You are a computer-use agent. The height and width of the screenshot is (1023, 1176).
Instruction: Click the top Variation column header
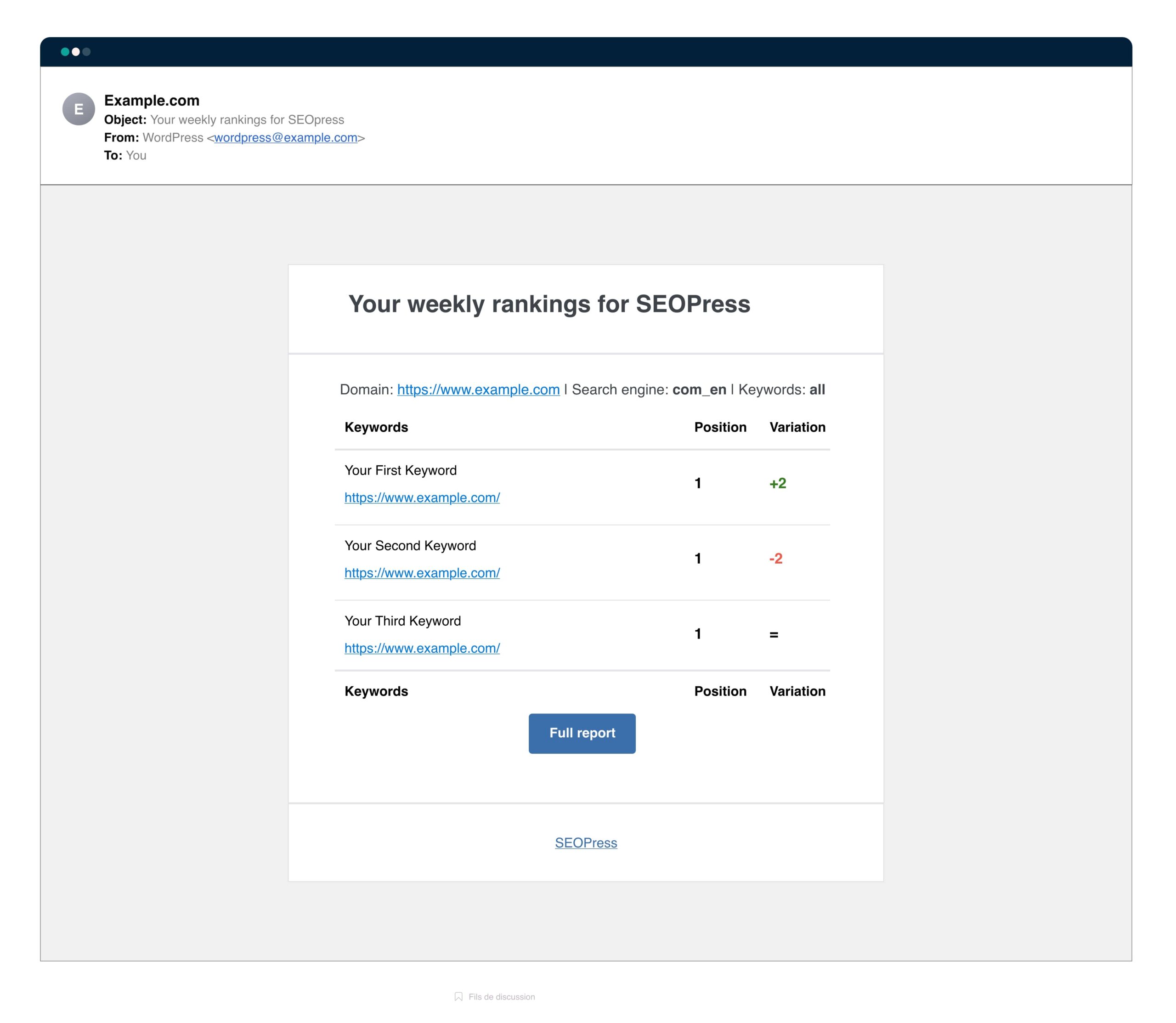[x=797, y=427]
